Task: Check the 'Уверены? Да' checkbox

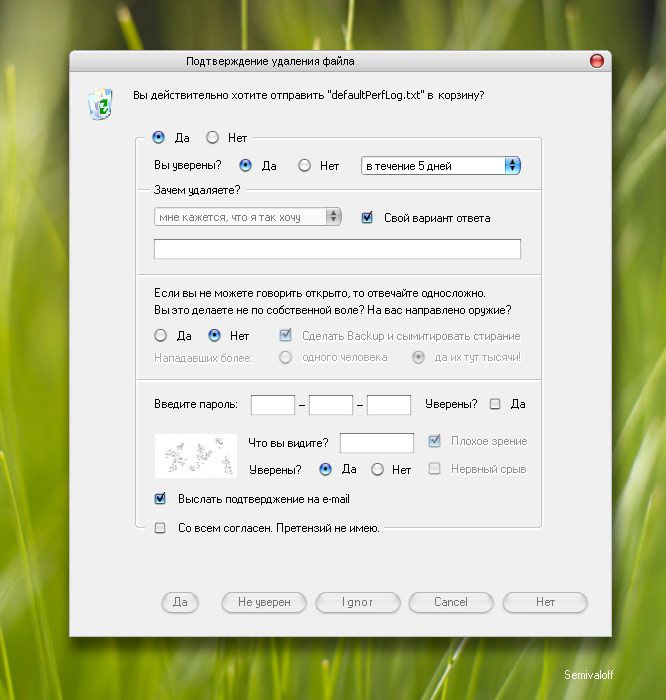Action: point(495,404)
